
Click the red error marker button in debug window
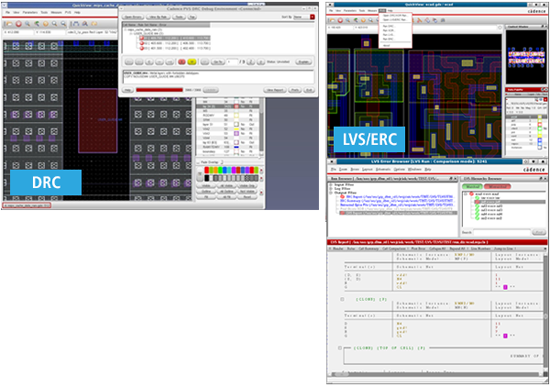[181, 62]
